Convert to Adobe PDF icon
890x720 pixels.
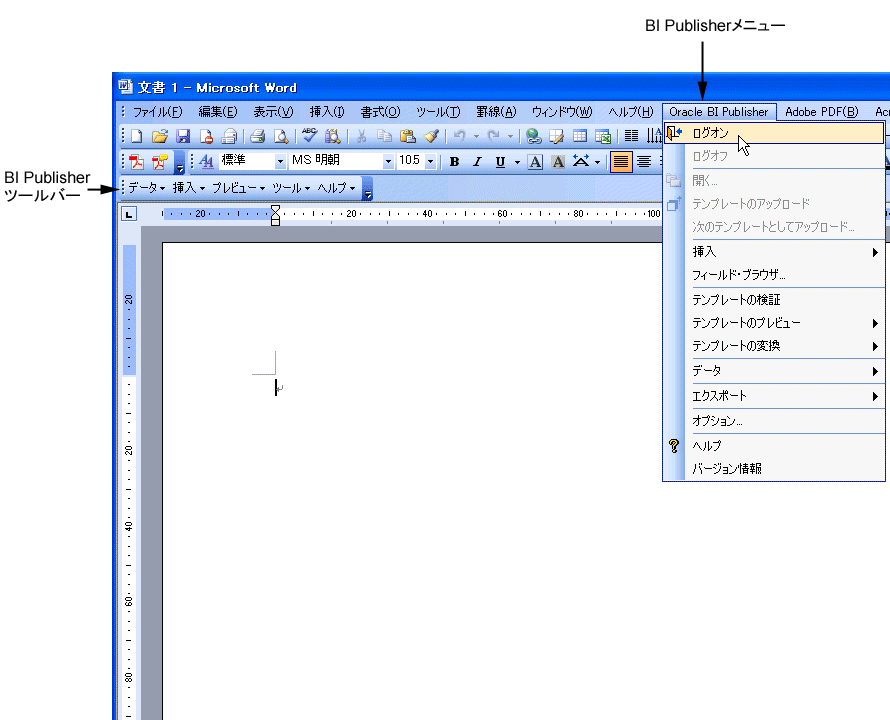coord(137,162)
